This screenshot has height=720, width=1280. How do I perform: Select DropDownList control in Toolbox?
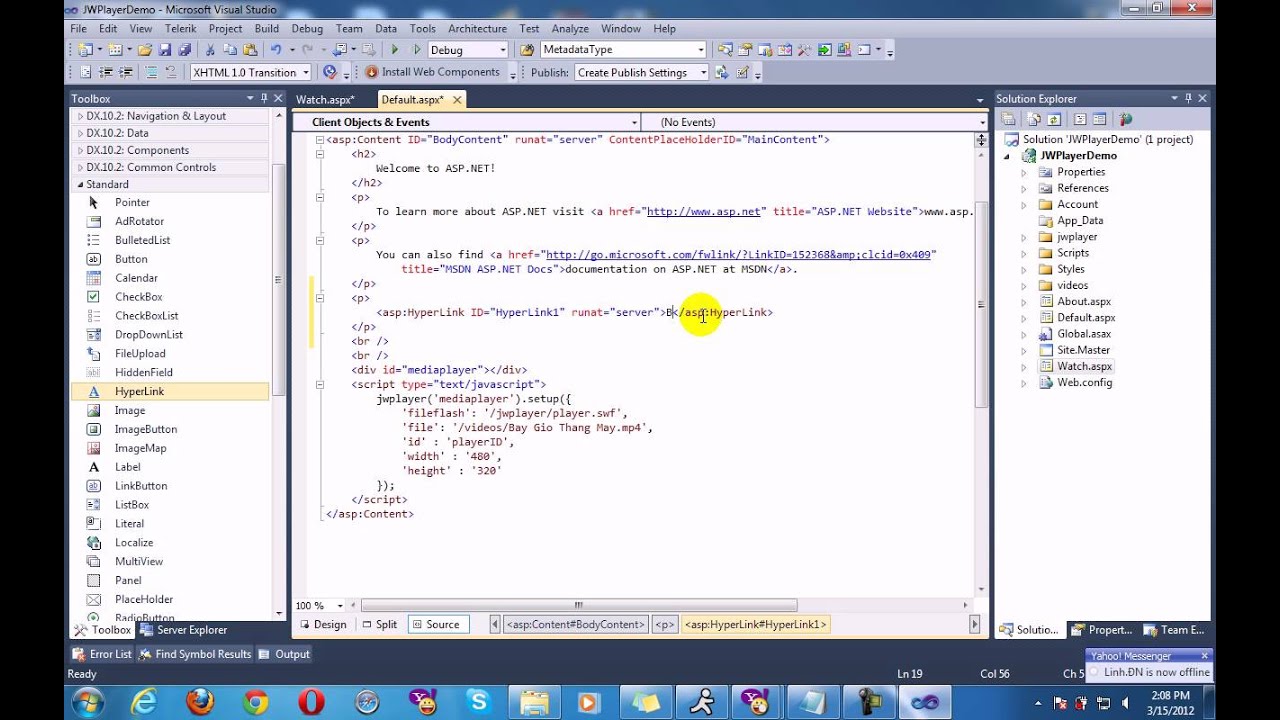coord(171,334)
